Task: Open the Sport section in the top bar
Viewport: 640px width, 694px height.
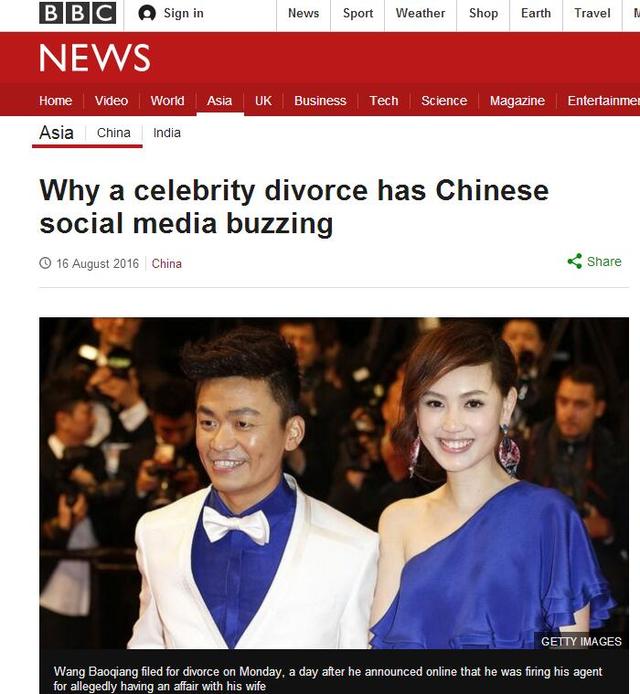Action: (x=358, y=13)
